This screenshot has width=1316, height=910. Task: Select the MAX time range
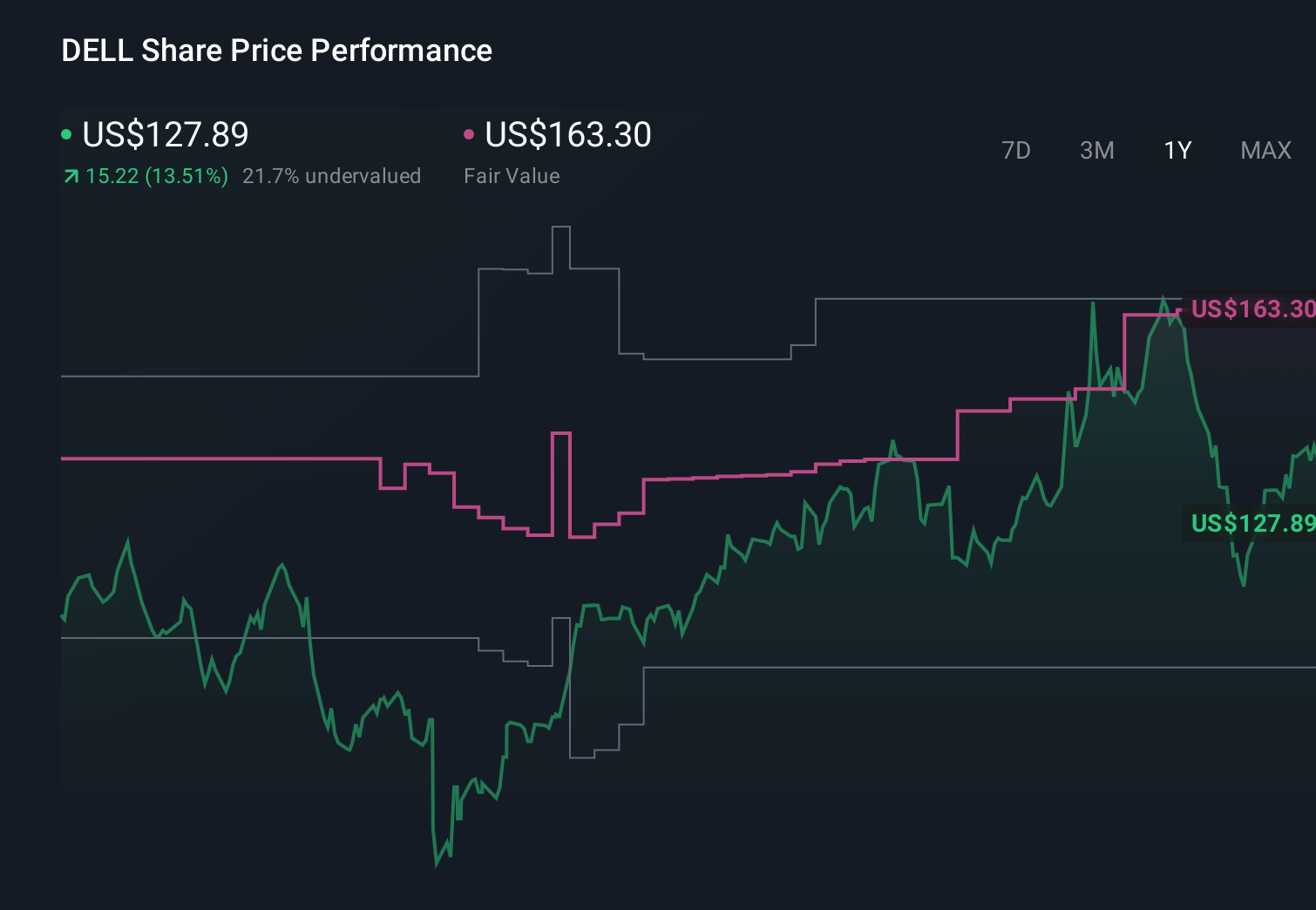[1265, 150]
